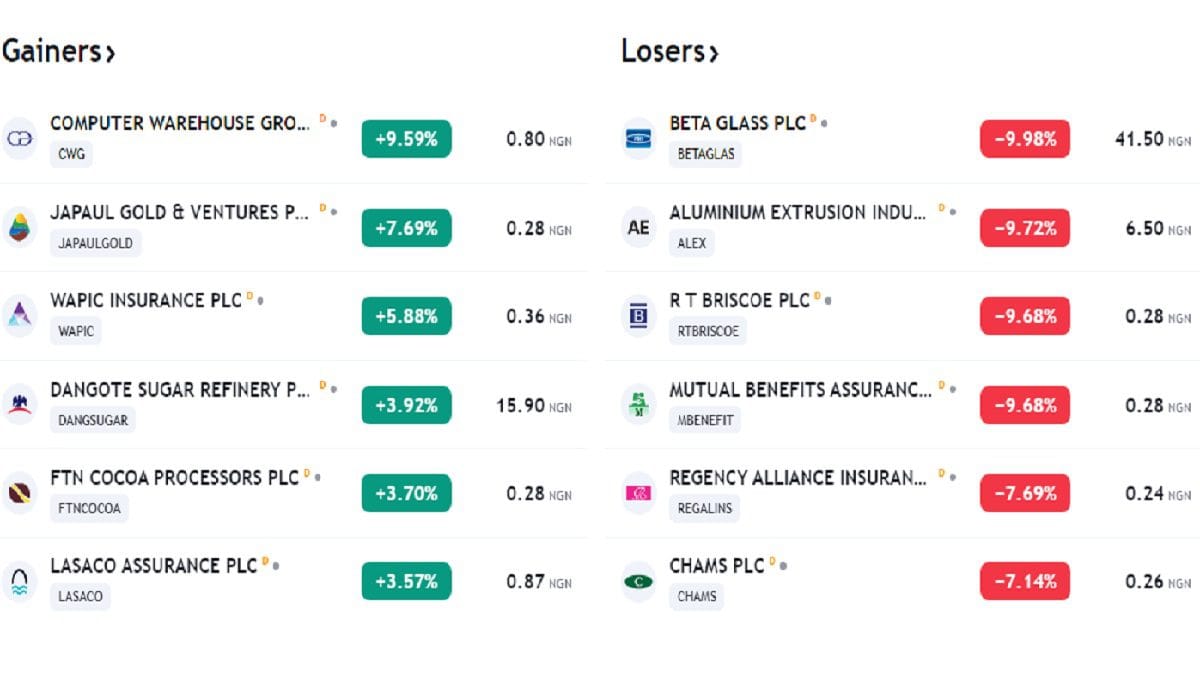
Task: Expand the Losers list heading
Action: (x=669, y=51)
